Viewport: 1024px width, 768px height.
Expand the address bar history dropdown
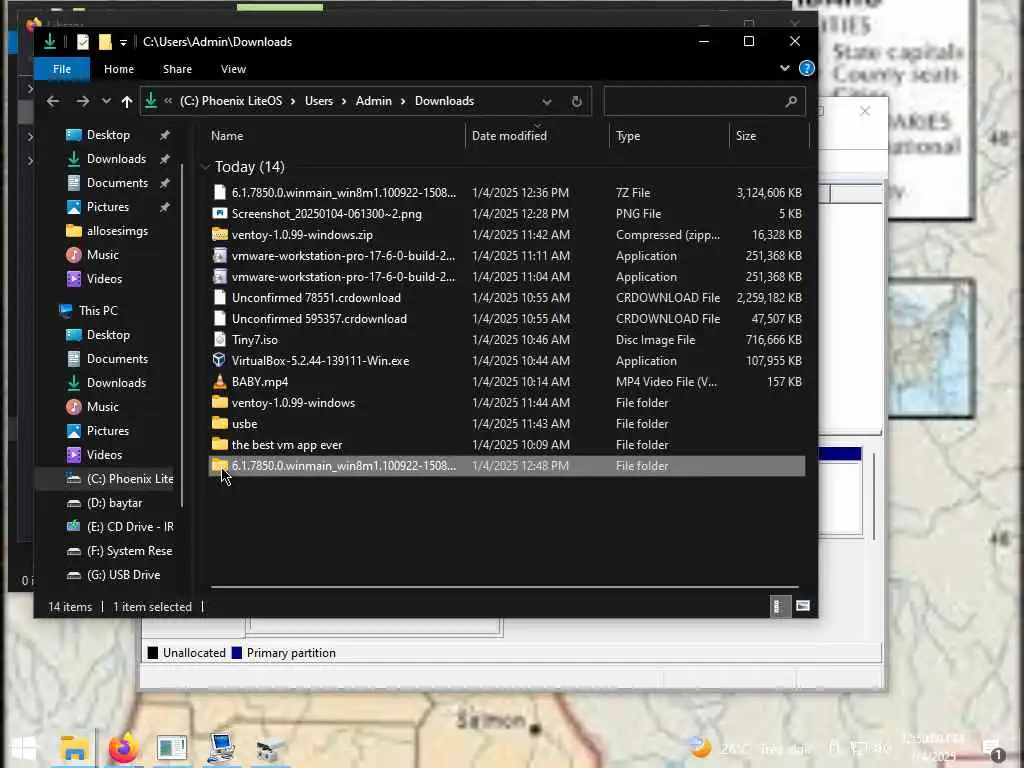click(x=547, y=101)
